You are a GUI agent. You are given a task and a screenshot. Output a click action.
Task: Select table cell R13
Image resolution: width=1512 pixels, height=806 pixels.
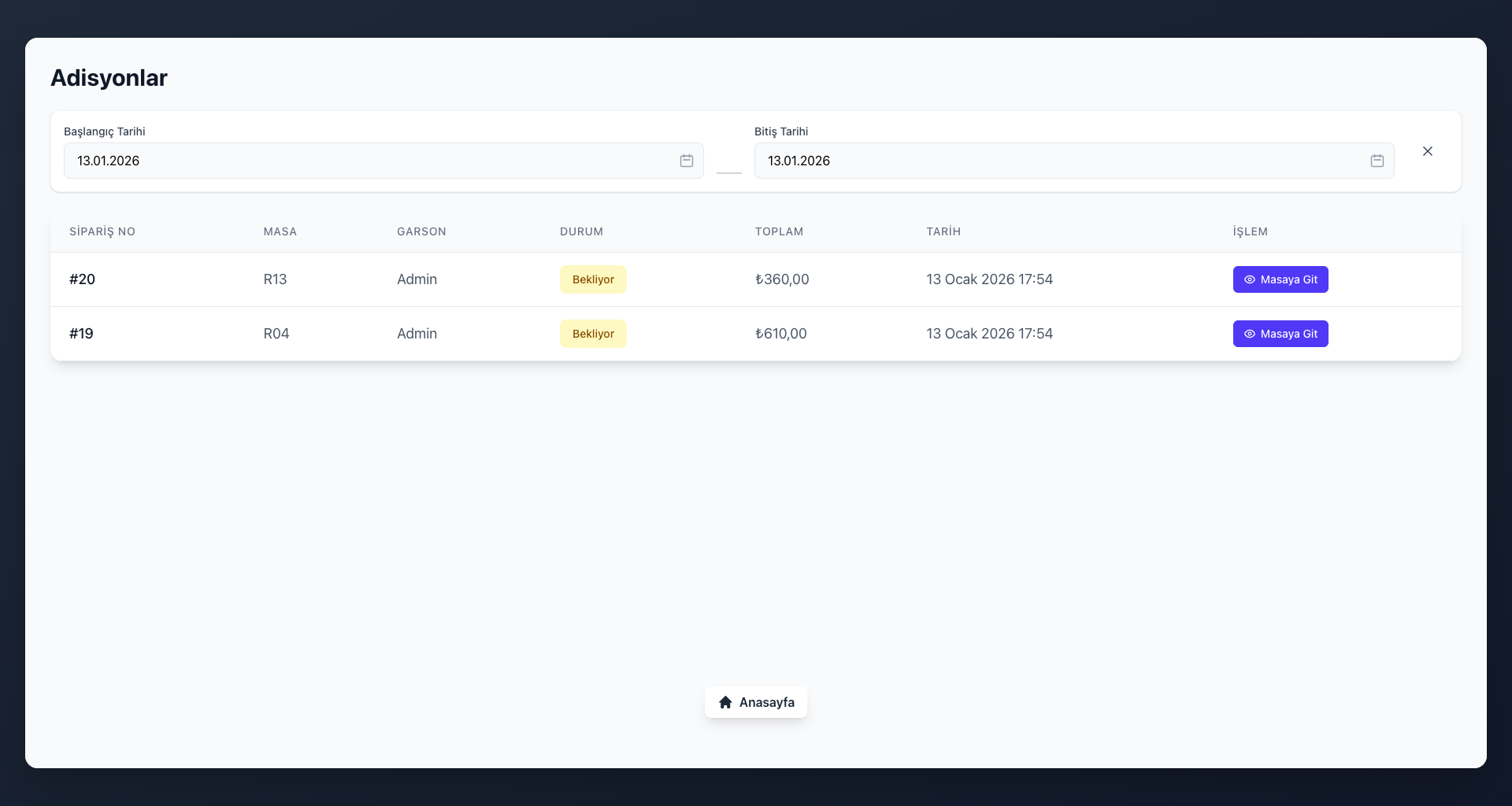click(x=275, y=279)
